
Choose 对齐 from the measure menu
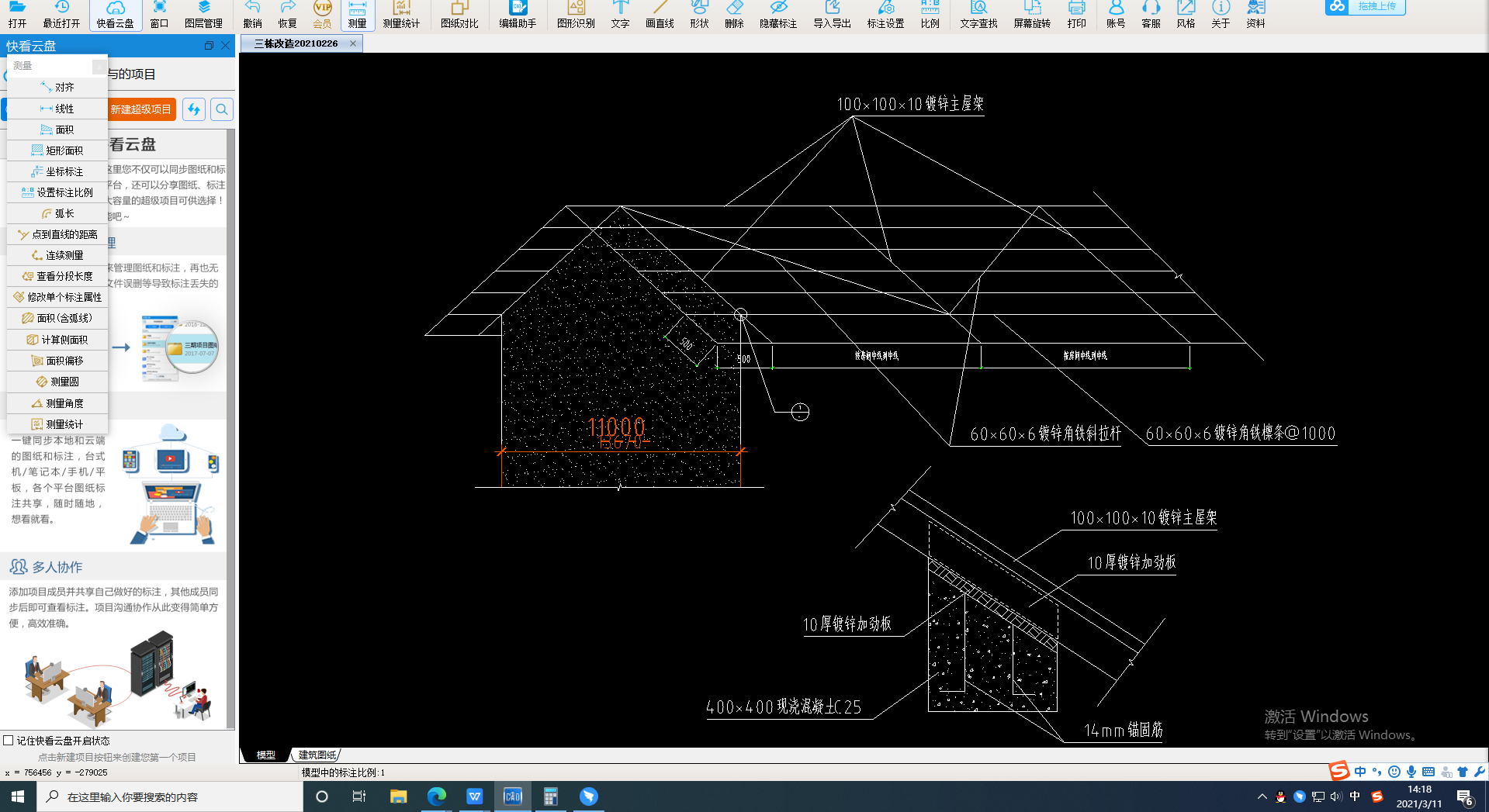coord(57,88)
